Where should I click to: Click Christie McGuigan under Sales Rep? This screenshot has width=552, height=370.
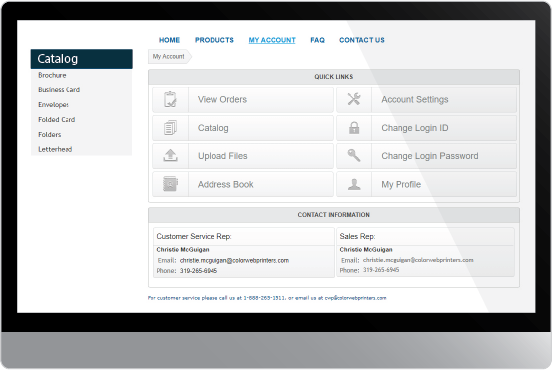click(366, 250)
